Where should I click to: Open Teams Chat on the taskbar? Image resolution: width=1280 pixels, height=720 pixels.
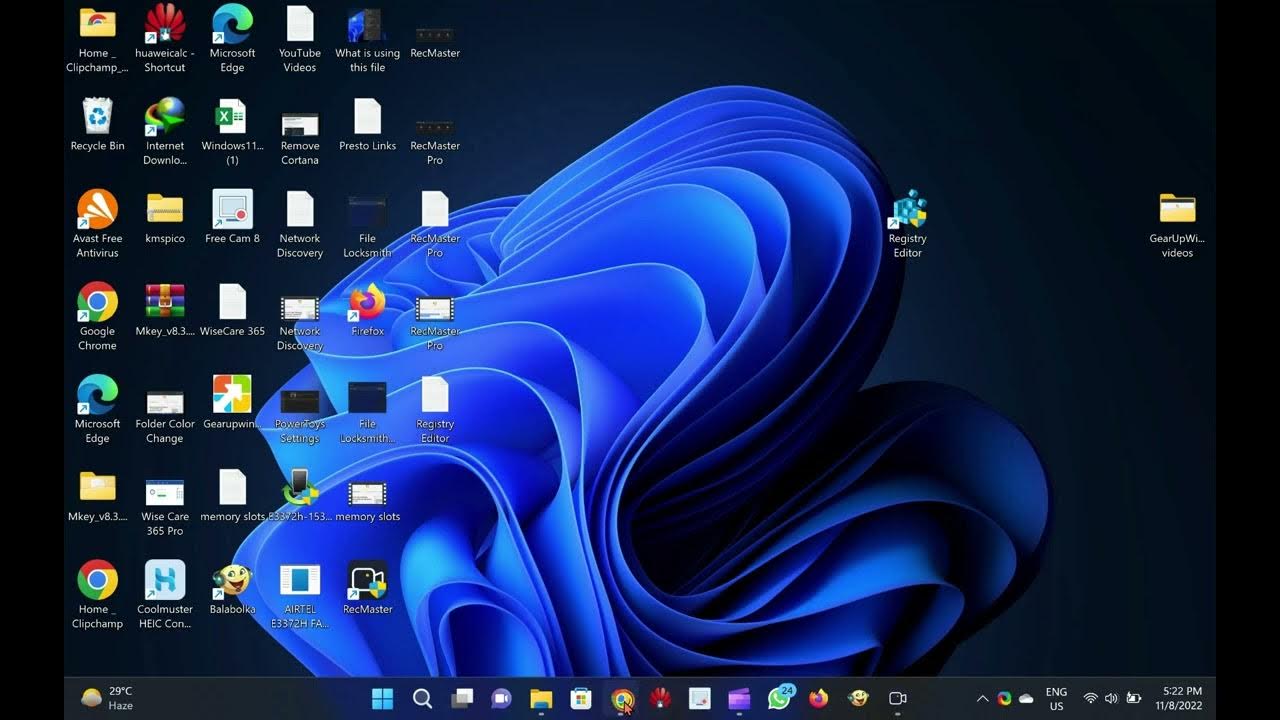click(x=501, y=698)
